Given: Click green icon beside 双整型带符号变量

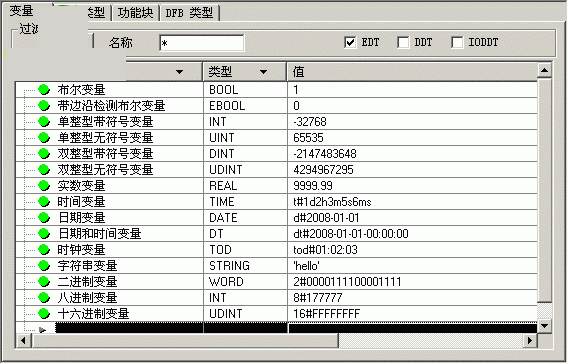Looking at the screenshot, I should coord(44,153).
